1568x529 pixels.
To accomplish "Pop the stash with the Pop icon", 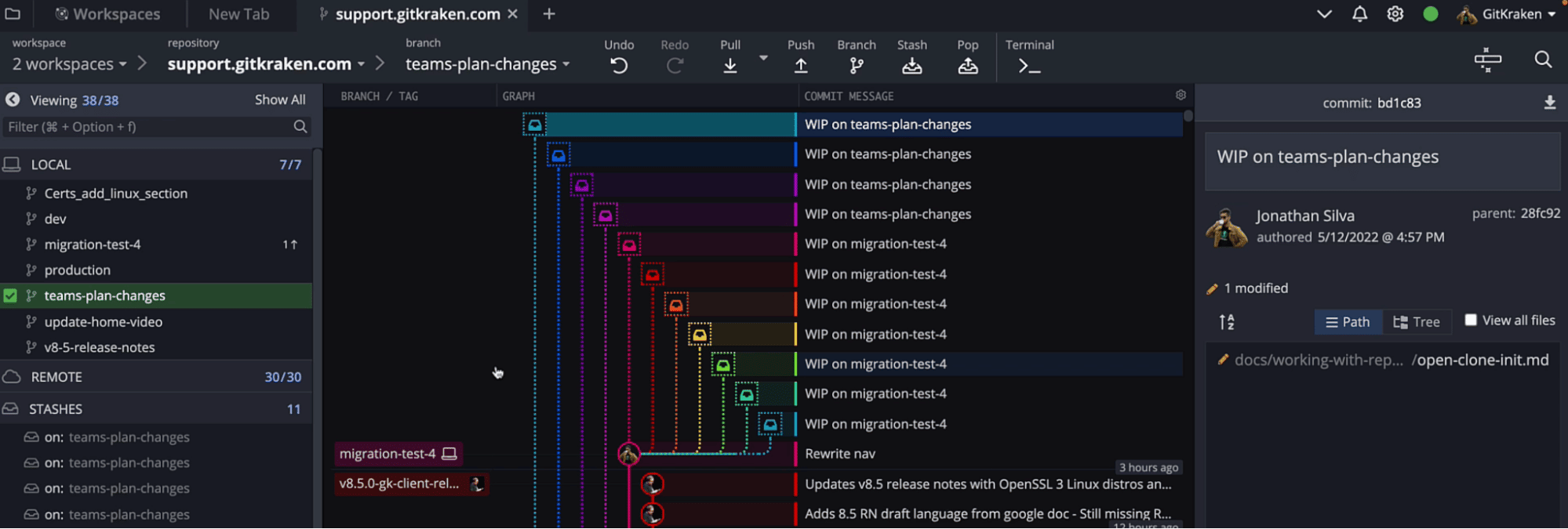I will [x=968, y=67].
